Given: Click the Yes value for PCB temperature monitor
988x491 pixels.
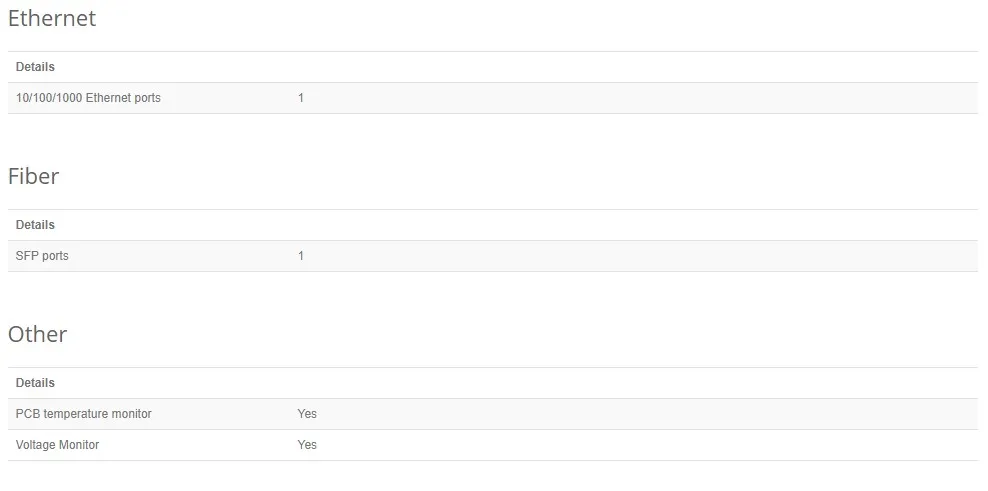Looking at the screenshot, I should (x=307, y=414).
